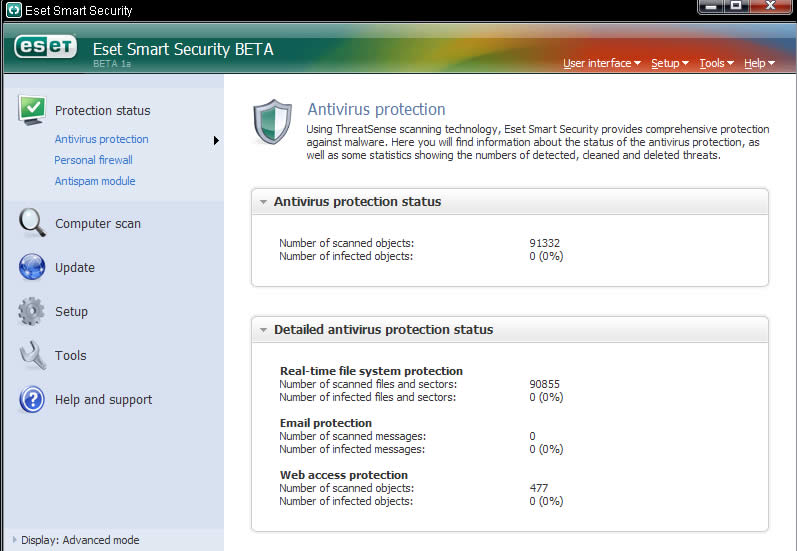Image resolution: width=797 pixels, height=551 pixels.
Task: Click the Help and support question icon
Action: point(32,399)
